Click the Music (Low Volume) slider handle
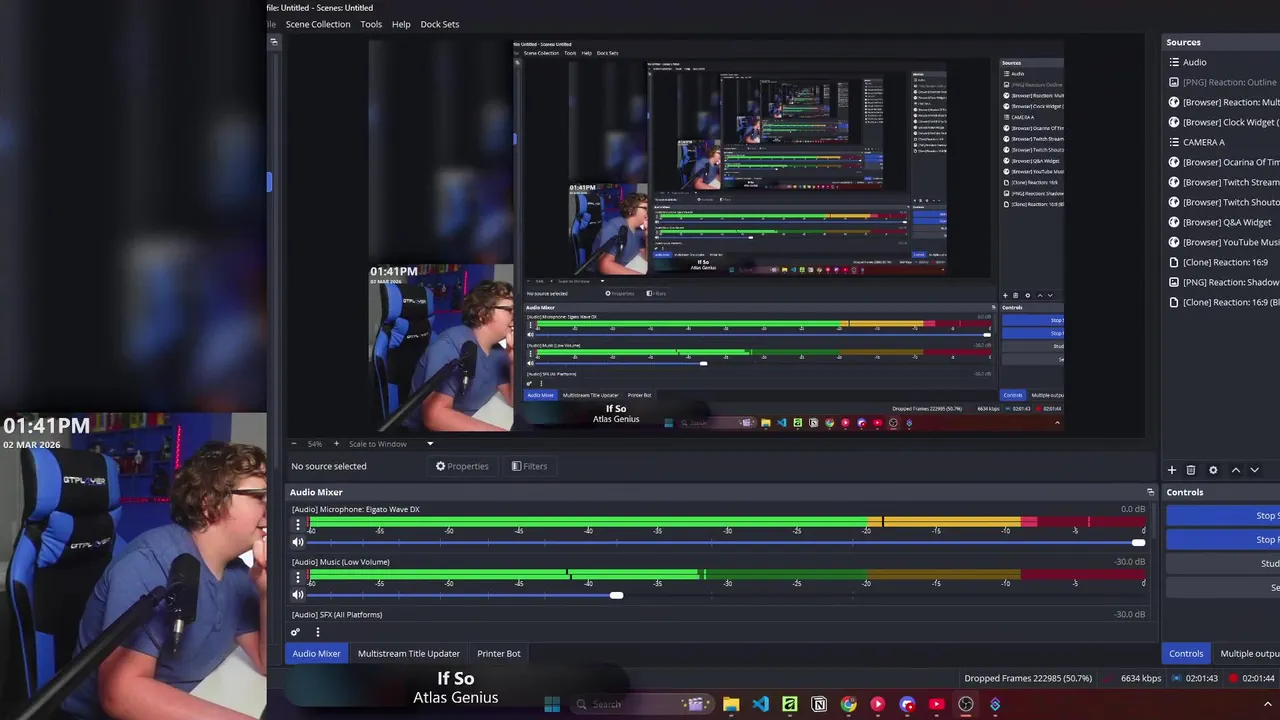Image resolution: width=1280 pixels, height=720 pixels. [x=617, y=595]
